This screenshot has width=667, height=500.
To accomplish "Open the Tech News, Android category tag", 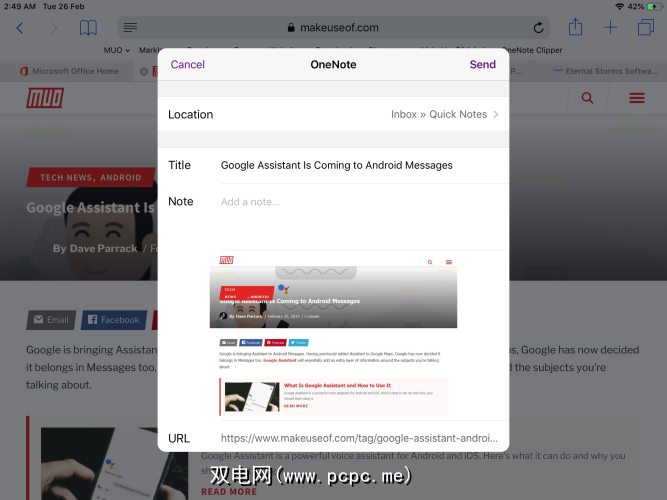I will 91,177.
